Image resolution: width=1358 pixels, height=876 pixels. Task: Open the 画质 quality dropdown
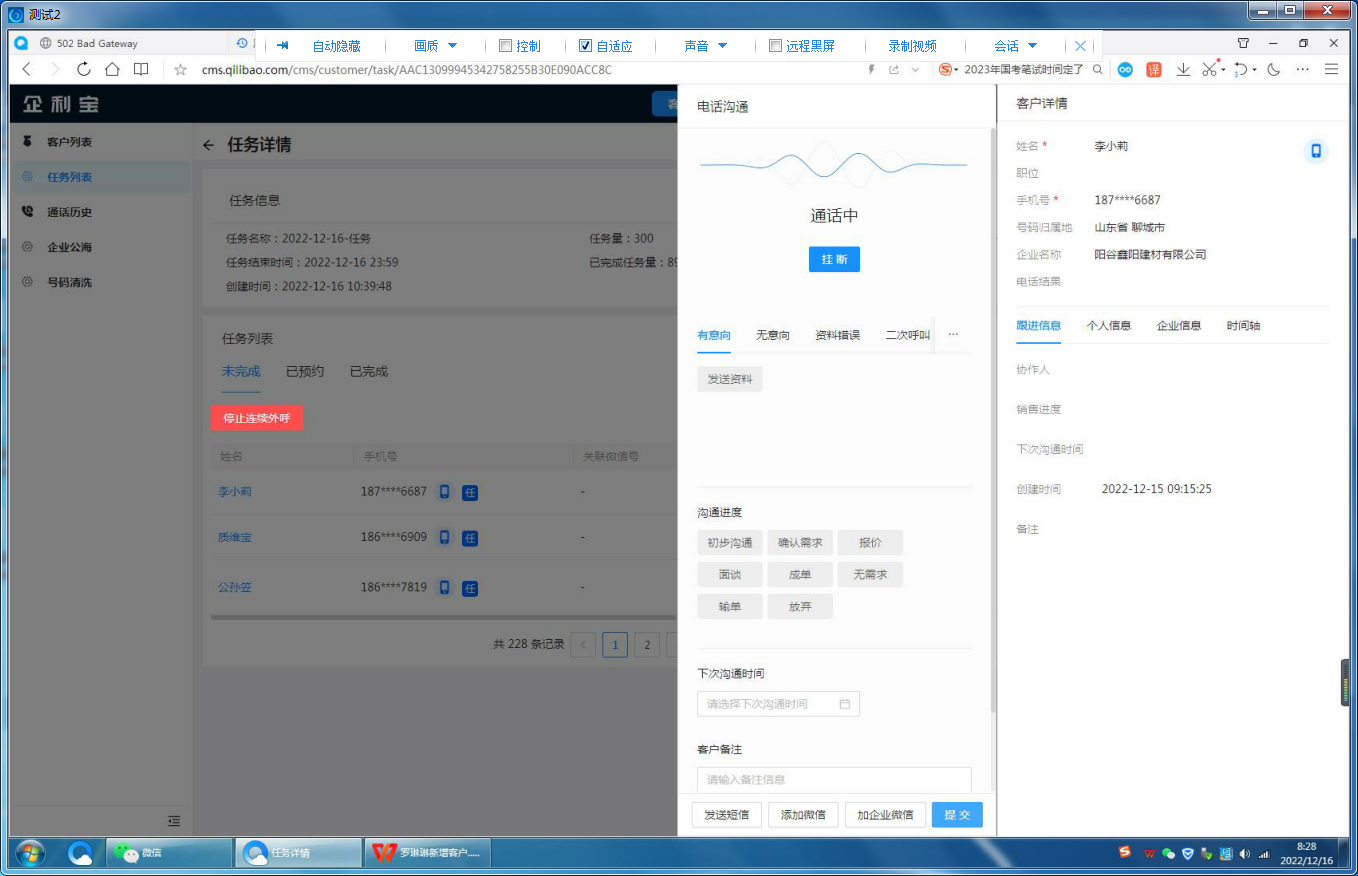[x=435, y=46]
